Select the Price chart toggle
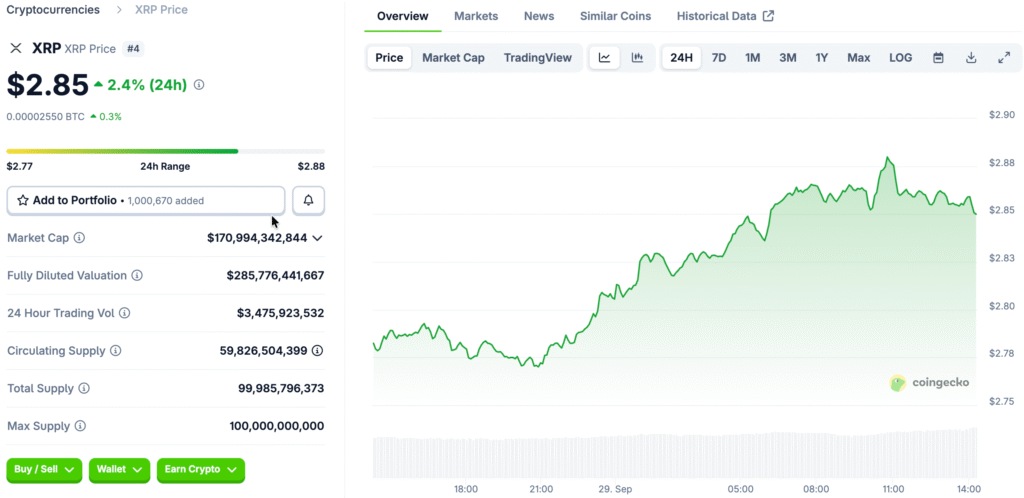 (x=389, y=57)
